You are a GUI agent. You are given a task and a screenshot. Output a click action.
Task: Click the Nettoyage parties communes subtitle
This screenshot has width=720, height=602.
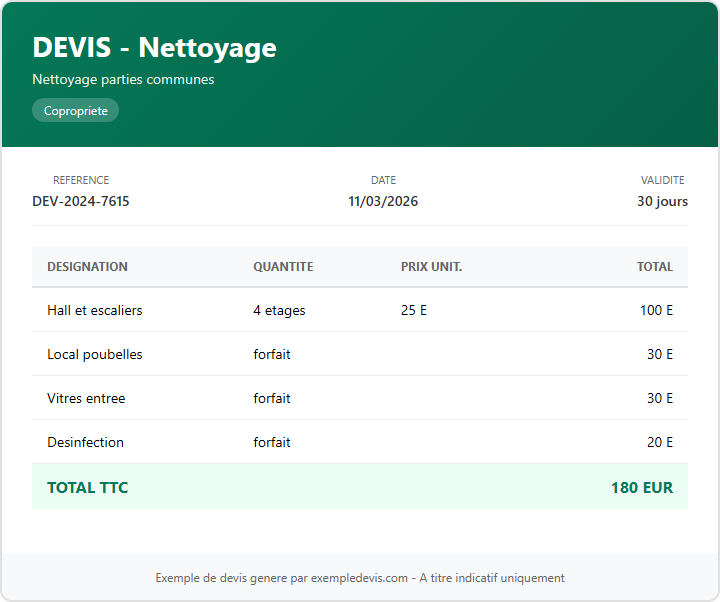(x=123, y=79)
